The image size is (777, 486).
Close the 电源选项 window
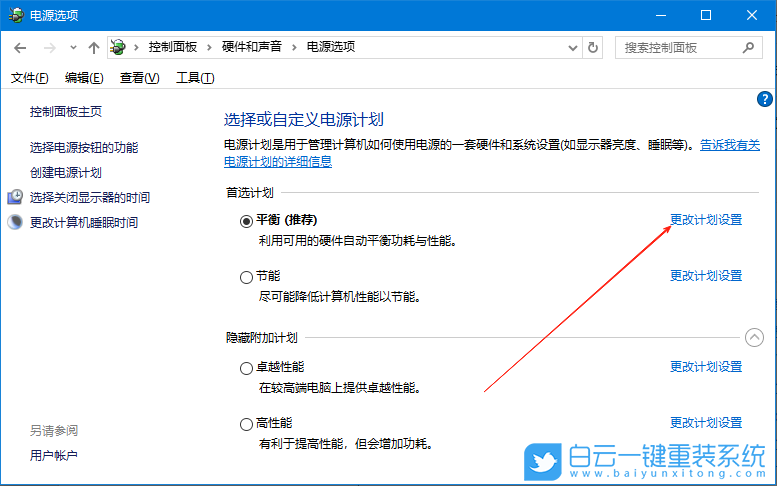[752, 15]
